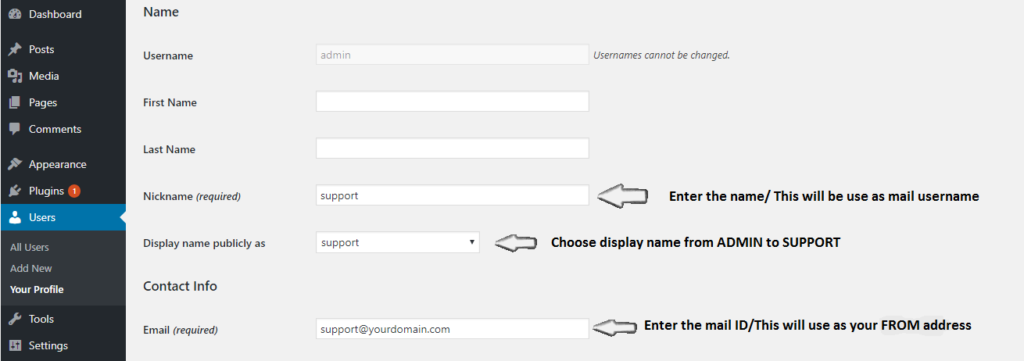Focus the Last Name text field

coord(452,148)
